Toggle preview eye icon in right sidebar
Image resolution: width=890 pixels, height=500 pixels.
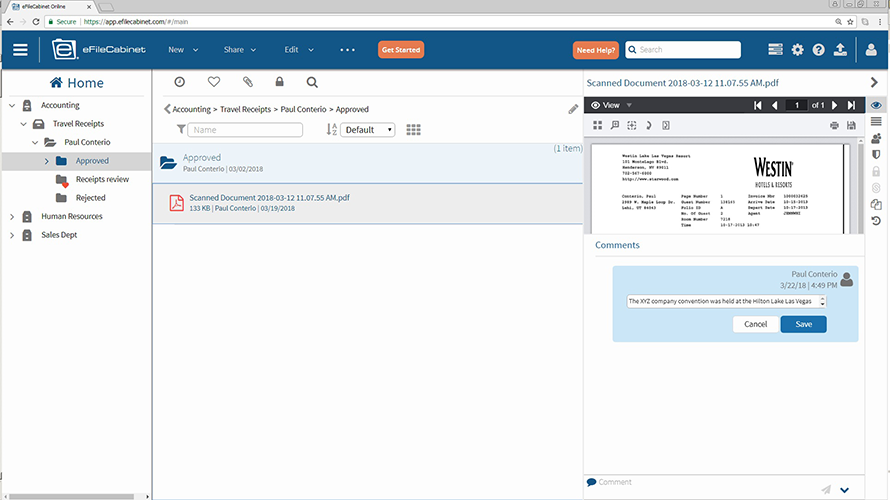click(x=876, y=105)
